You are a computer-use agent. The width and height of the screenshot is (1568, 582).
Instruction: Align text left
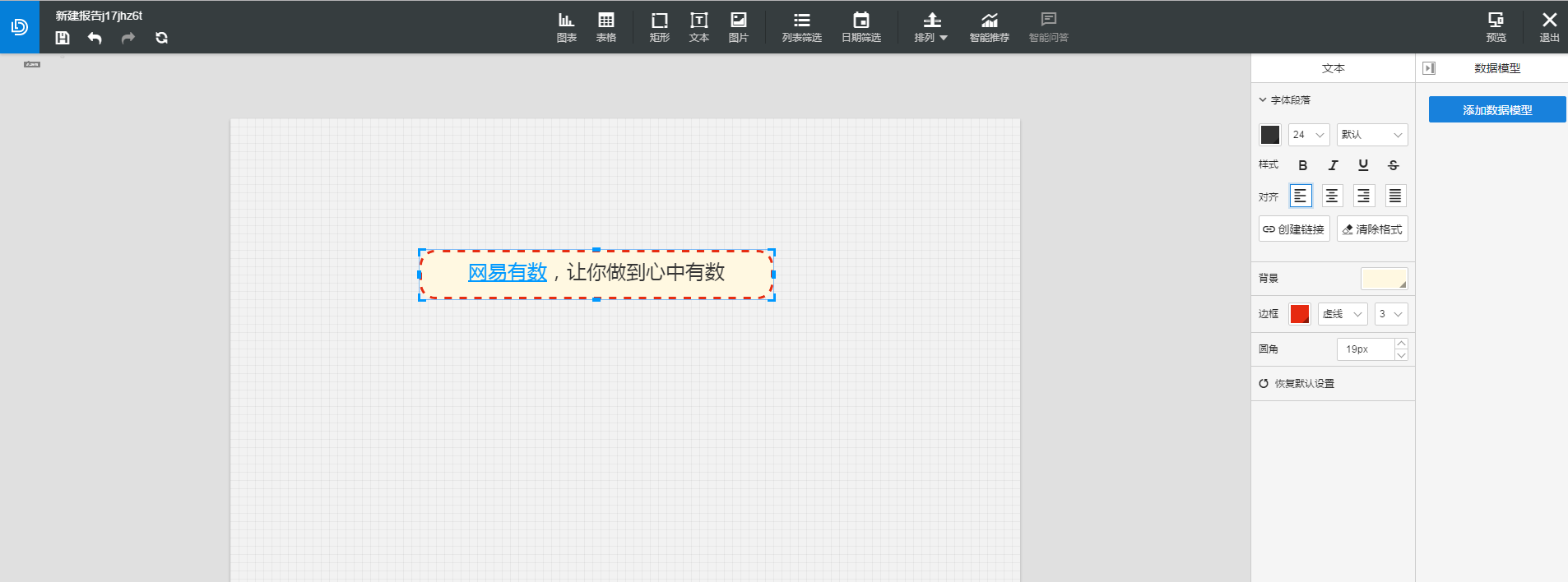pyautogui.click(x=1301, y=196)
